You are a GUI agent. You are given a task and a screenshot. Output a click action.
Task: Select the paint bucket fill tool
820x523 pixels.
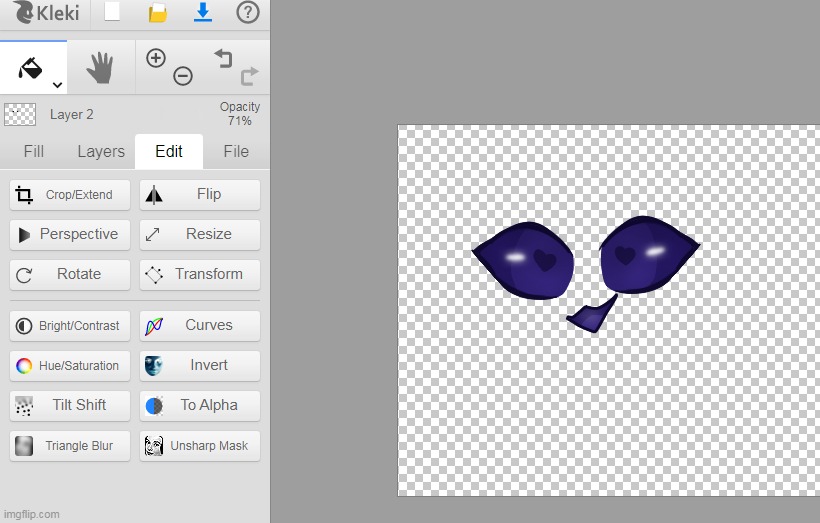(x=31, y=68)
